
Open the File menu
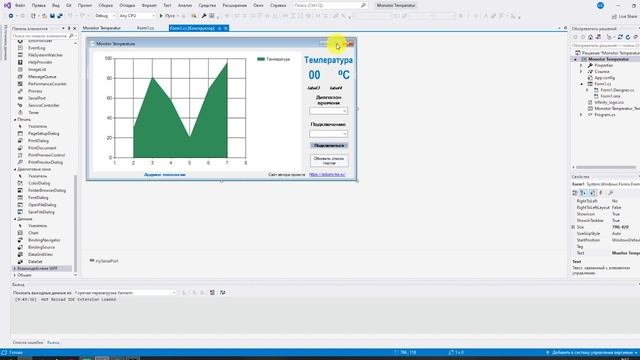point(20,5)
